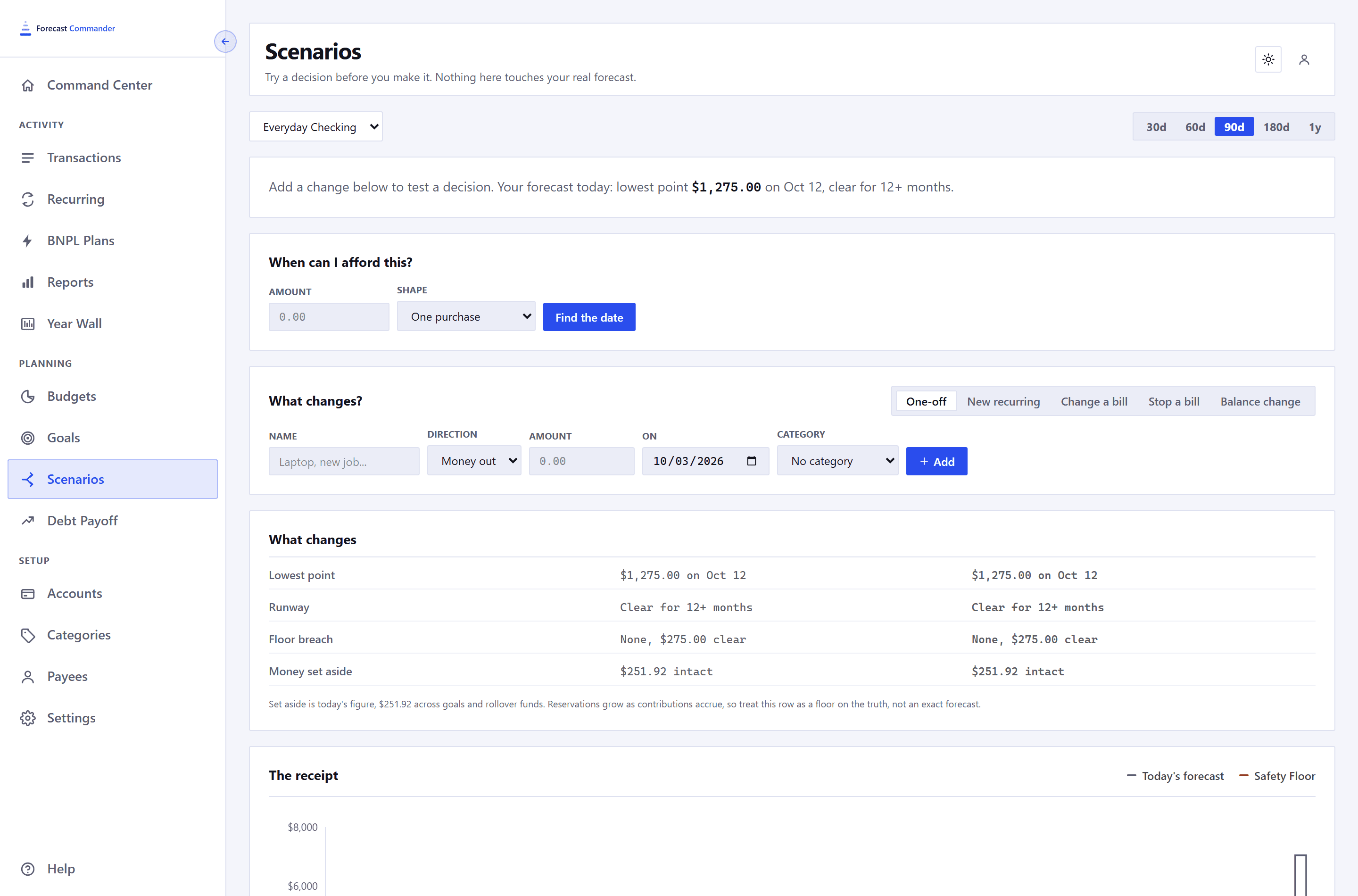Collapse the sidebar with the arrow button
The height and width of the screenshot is (896, 1358).
(x=225, y=41)
